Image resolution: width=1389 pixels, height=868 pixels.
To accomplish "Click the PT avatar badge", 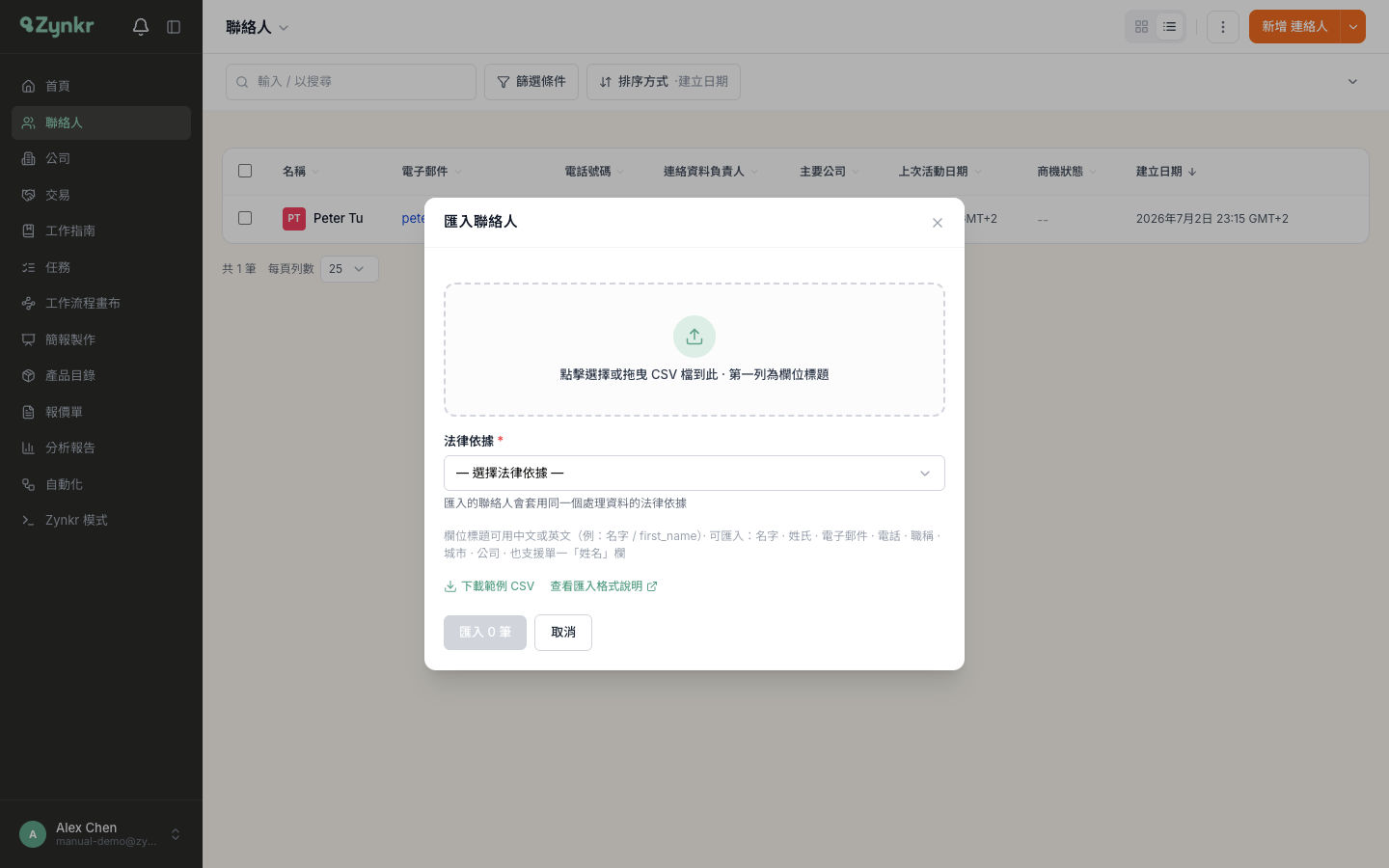I will pos(294,219).
